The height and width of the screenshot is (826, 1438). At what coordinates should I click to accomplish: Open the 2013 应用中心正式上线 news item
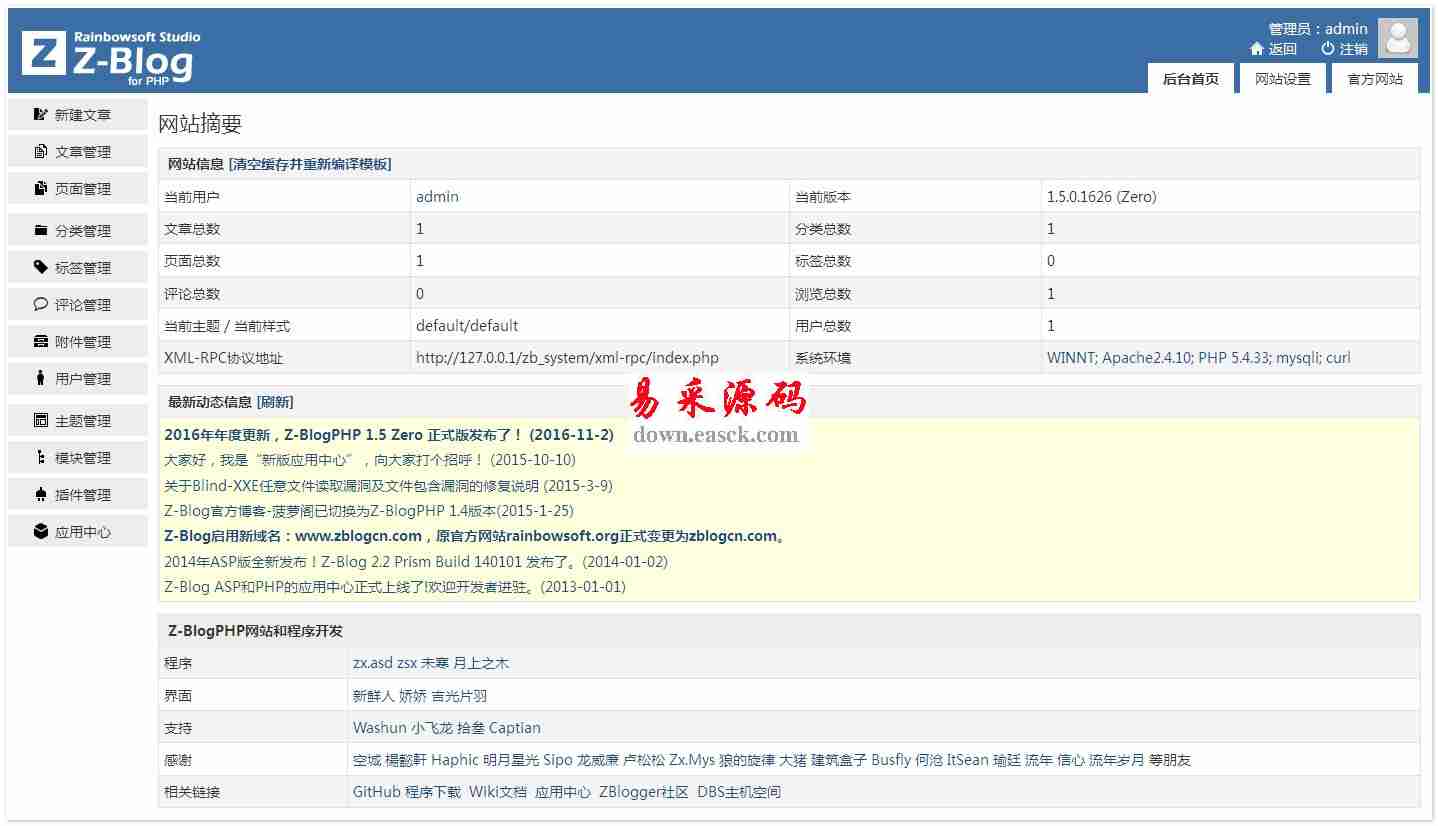(x=395, y=587)
